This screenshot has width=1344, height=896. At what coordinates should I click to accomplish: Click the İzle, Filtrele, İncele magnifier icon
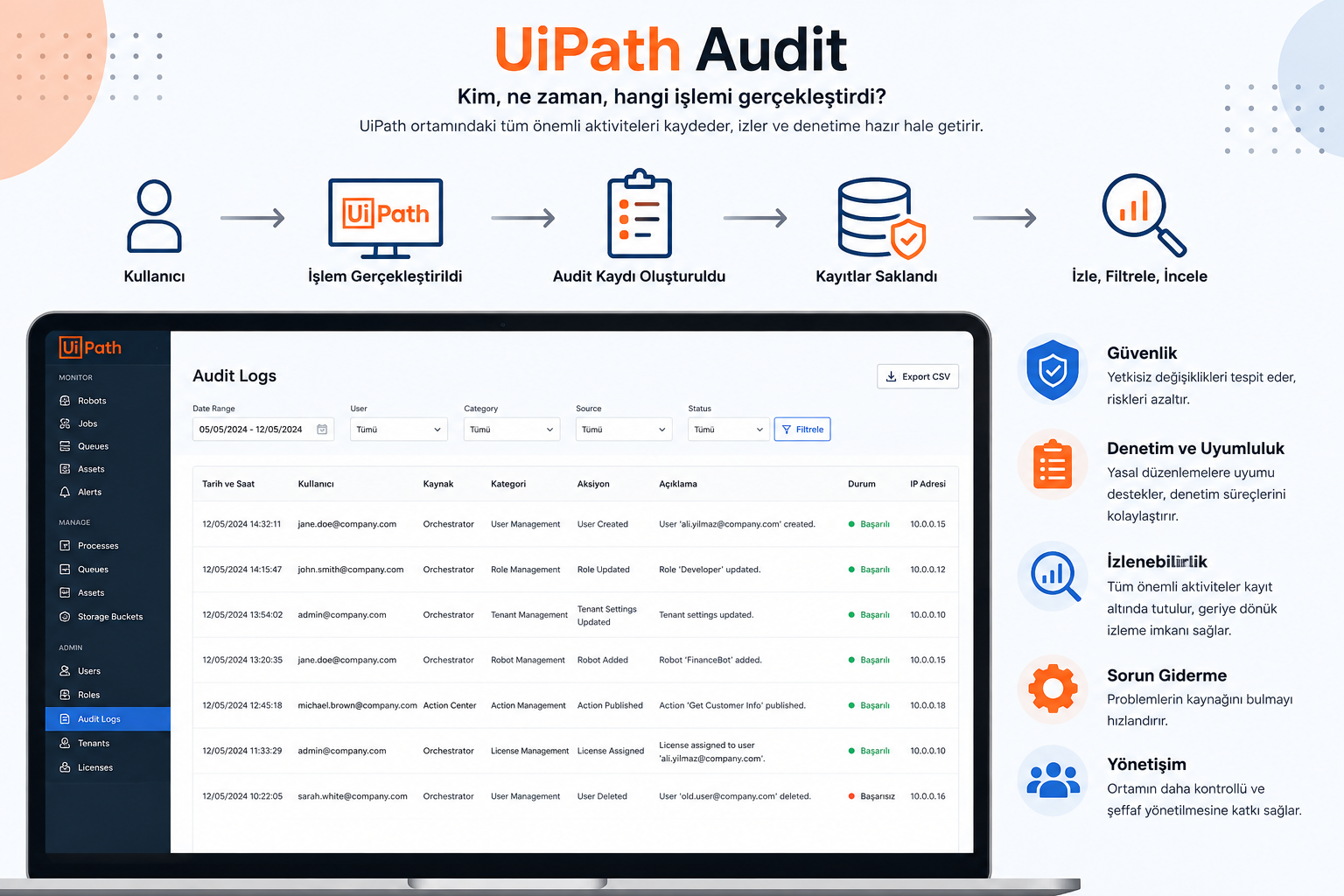(x=1144, y=215)
